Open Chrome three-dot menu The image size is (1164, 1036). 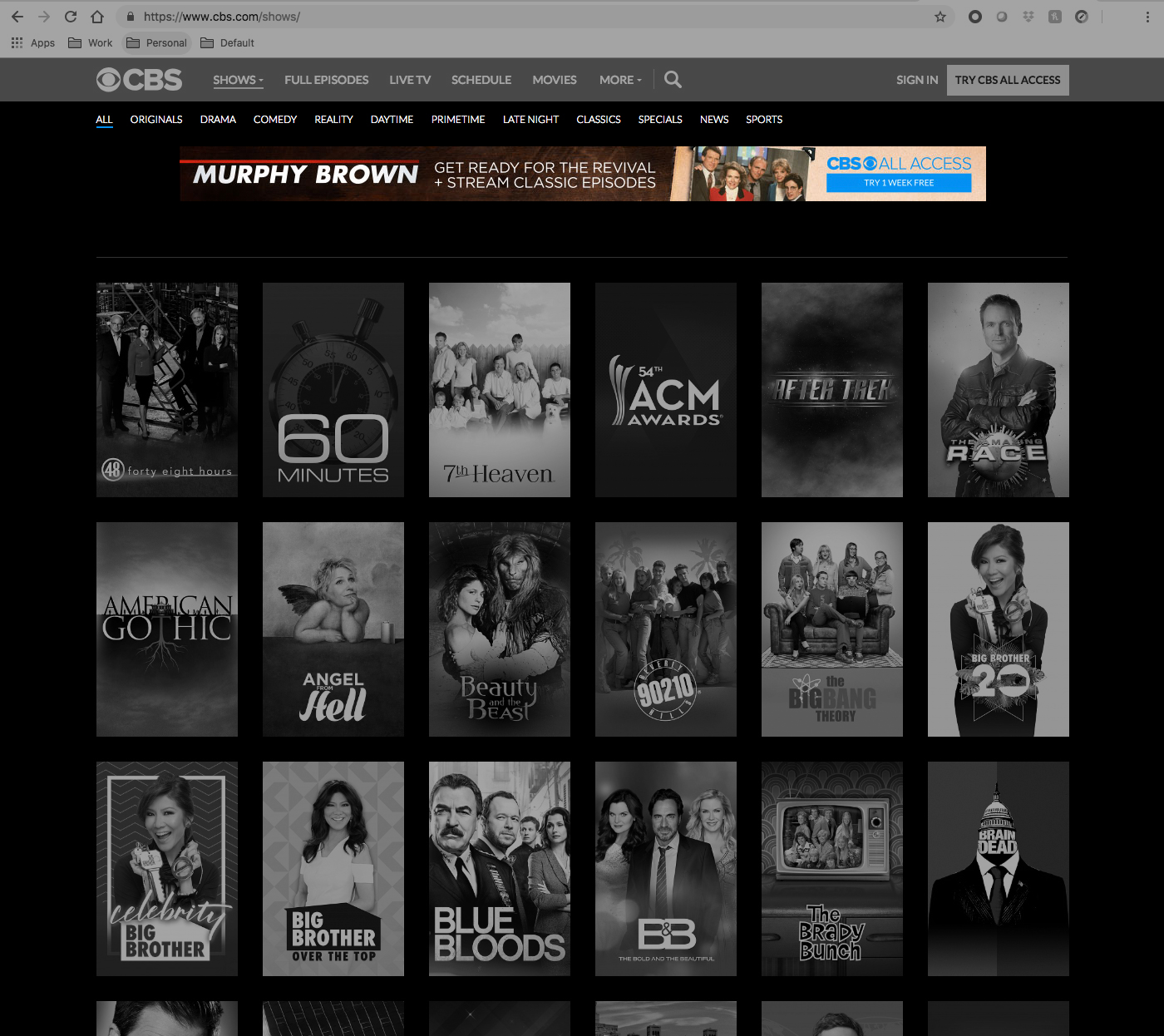coord(1147,17)
